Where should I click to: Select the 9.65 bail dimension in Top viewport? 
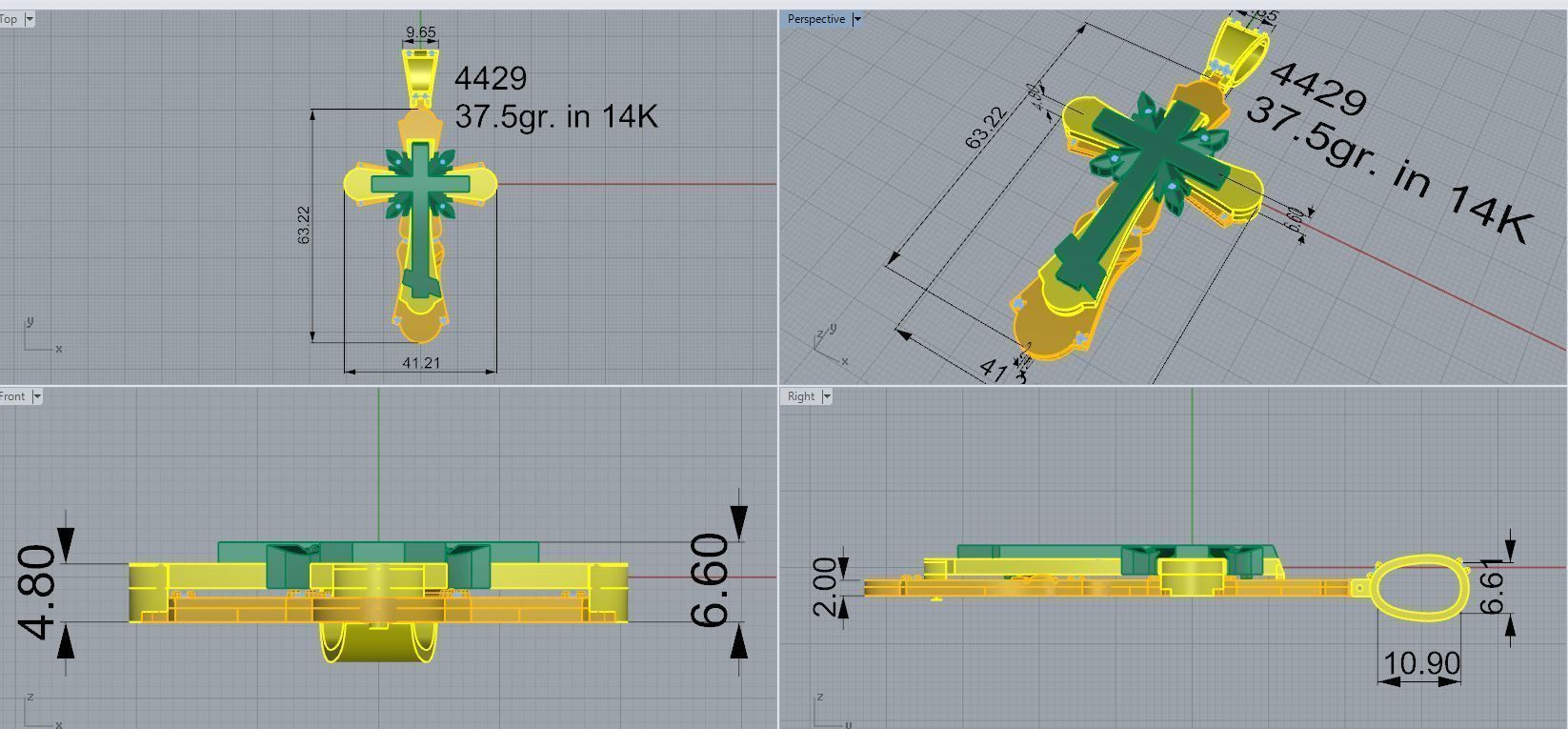click(x=420, y=32)
